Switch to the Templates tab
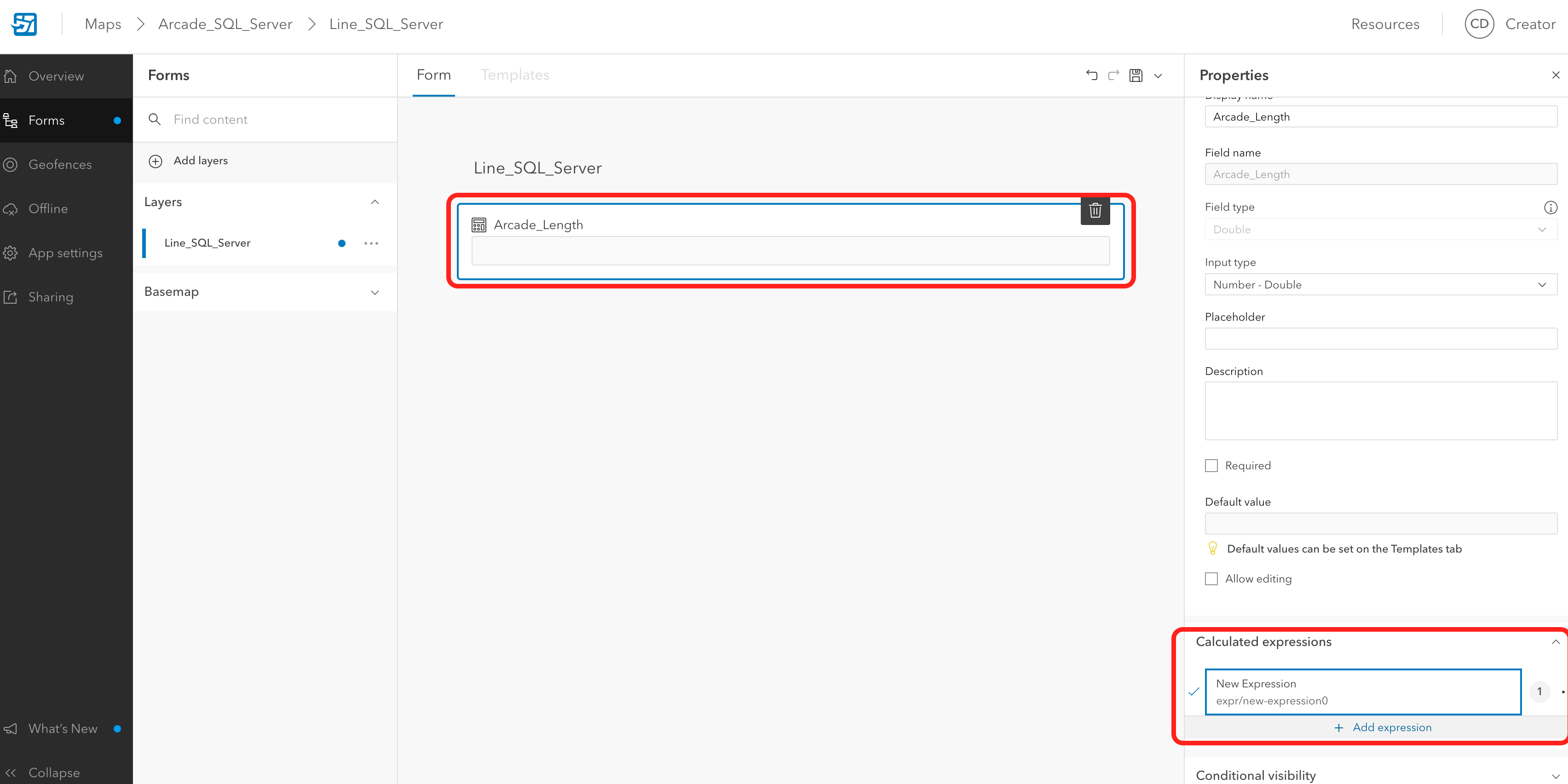The width and height of the screenshot is (1568, 784). (514, 75)
